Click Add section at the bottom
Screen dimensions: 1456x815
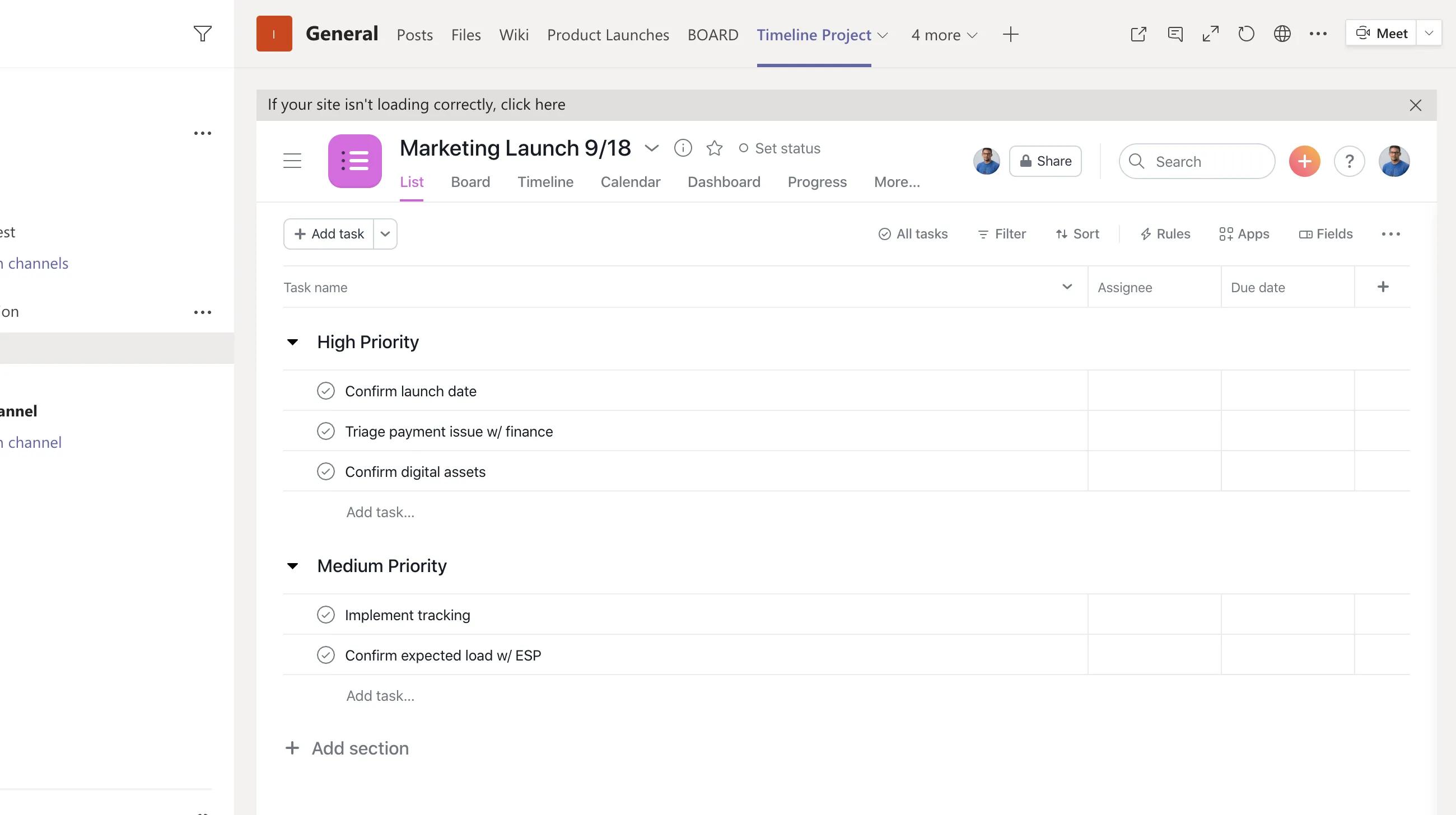[347, 748]
